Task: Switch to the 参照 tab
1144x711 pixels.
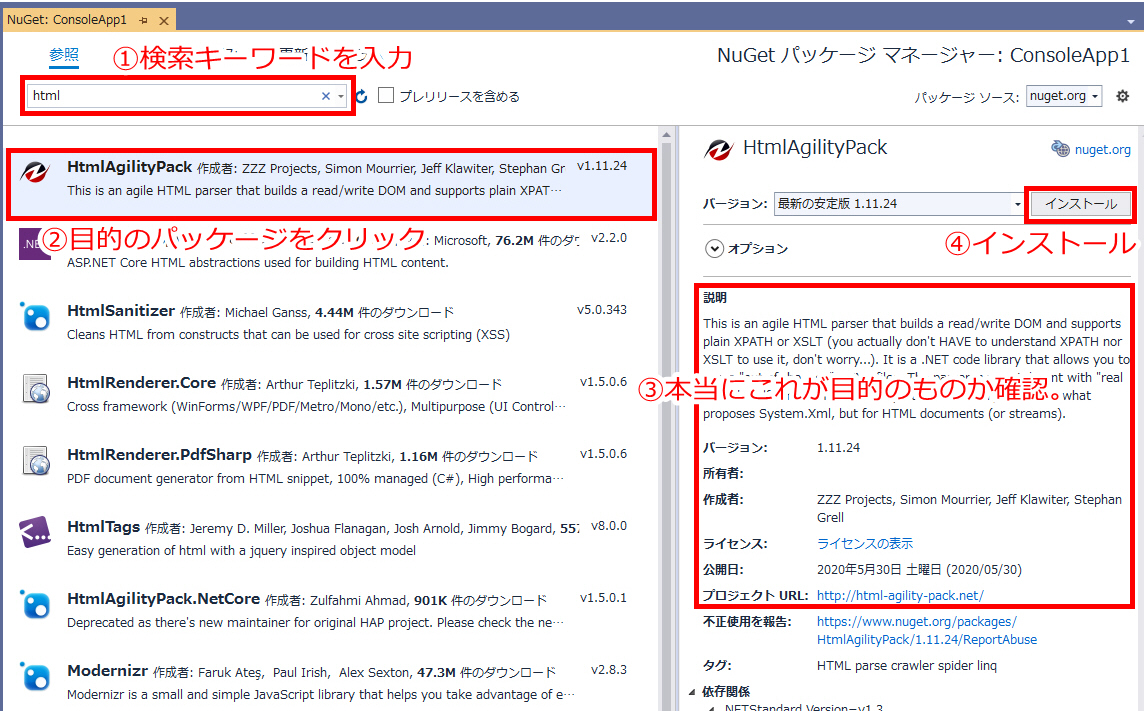Action: point(64,55)
